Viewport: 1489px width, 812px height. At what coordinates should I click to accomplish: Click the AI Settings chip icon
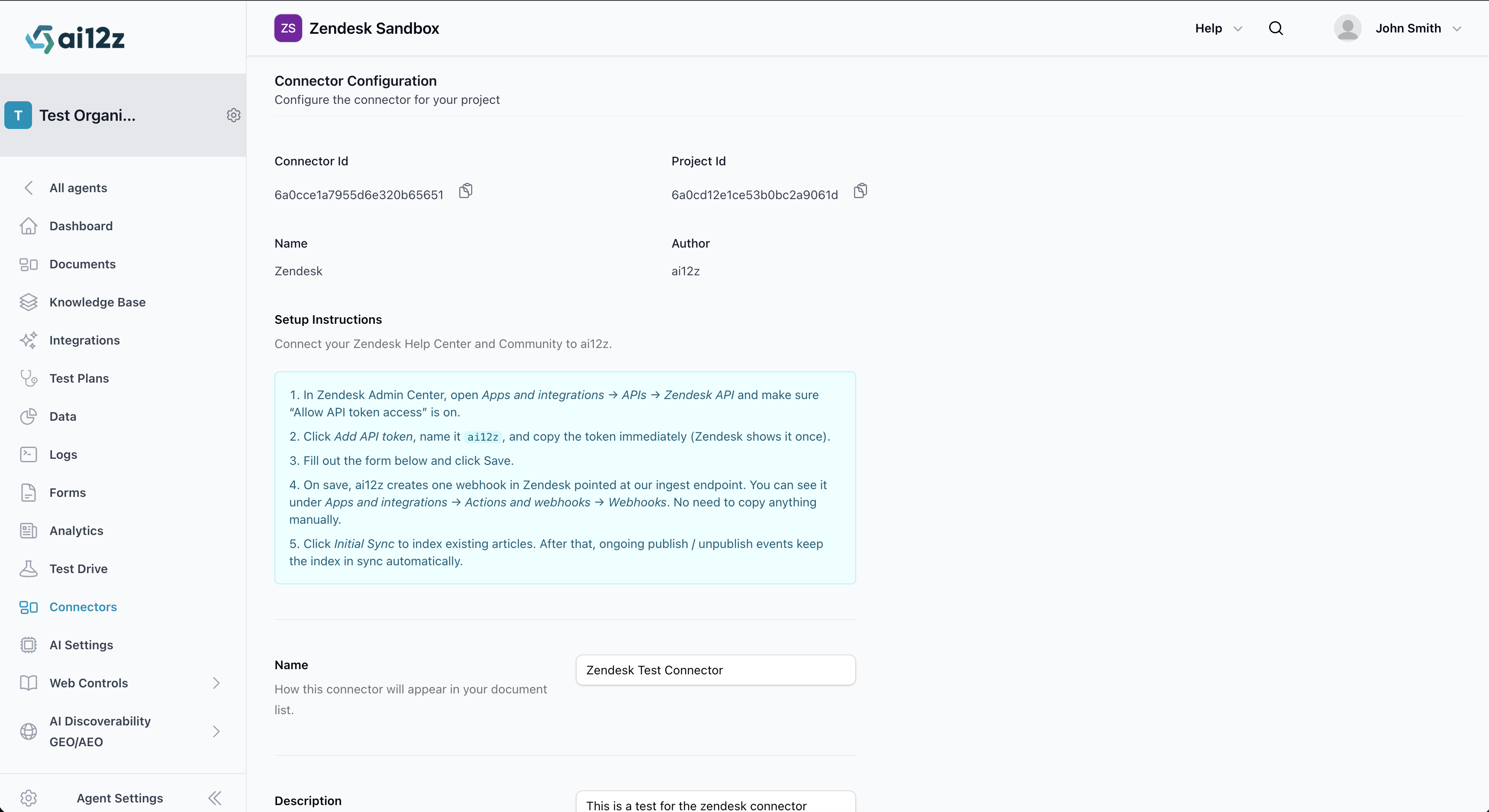pyautogui.click(x=28, y=645)
